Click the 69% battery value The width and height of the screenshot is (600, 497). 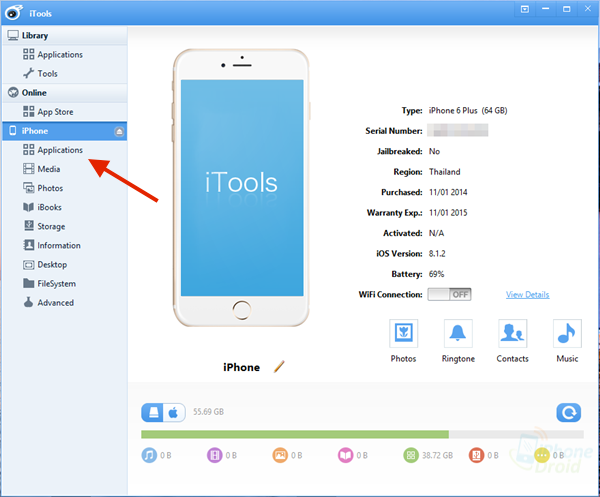click(x=437, y=274)
